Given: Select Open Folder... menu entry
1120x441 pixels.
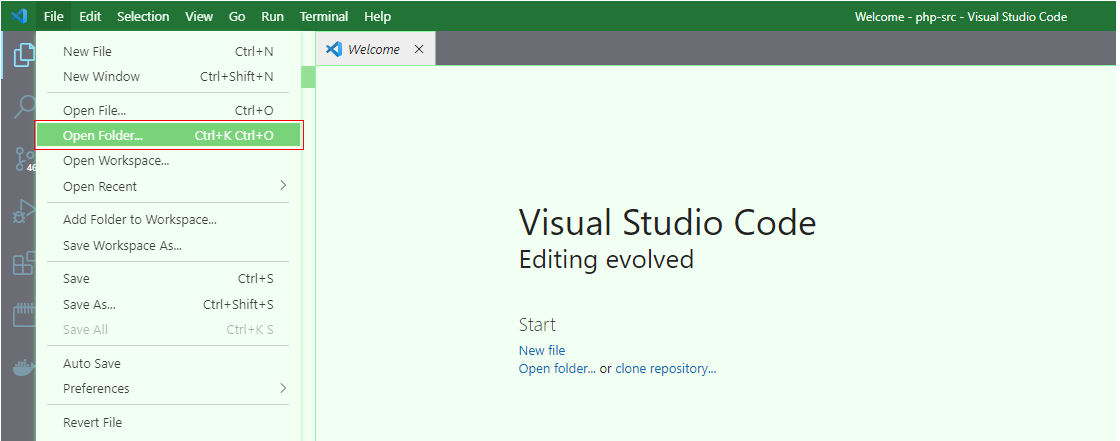Looking at the screenshot, I should [169, 135].
